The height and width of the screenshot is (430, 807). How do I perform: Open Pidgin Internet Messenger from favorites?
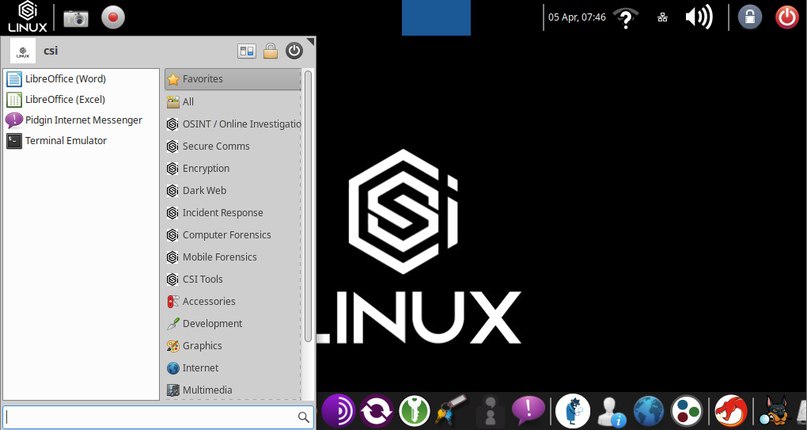[81, 120]
